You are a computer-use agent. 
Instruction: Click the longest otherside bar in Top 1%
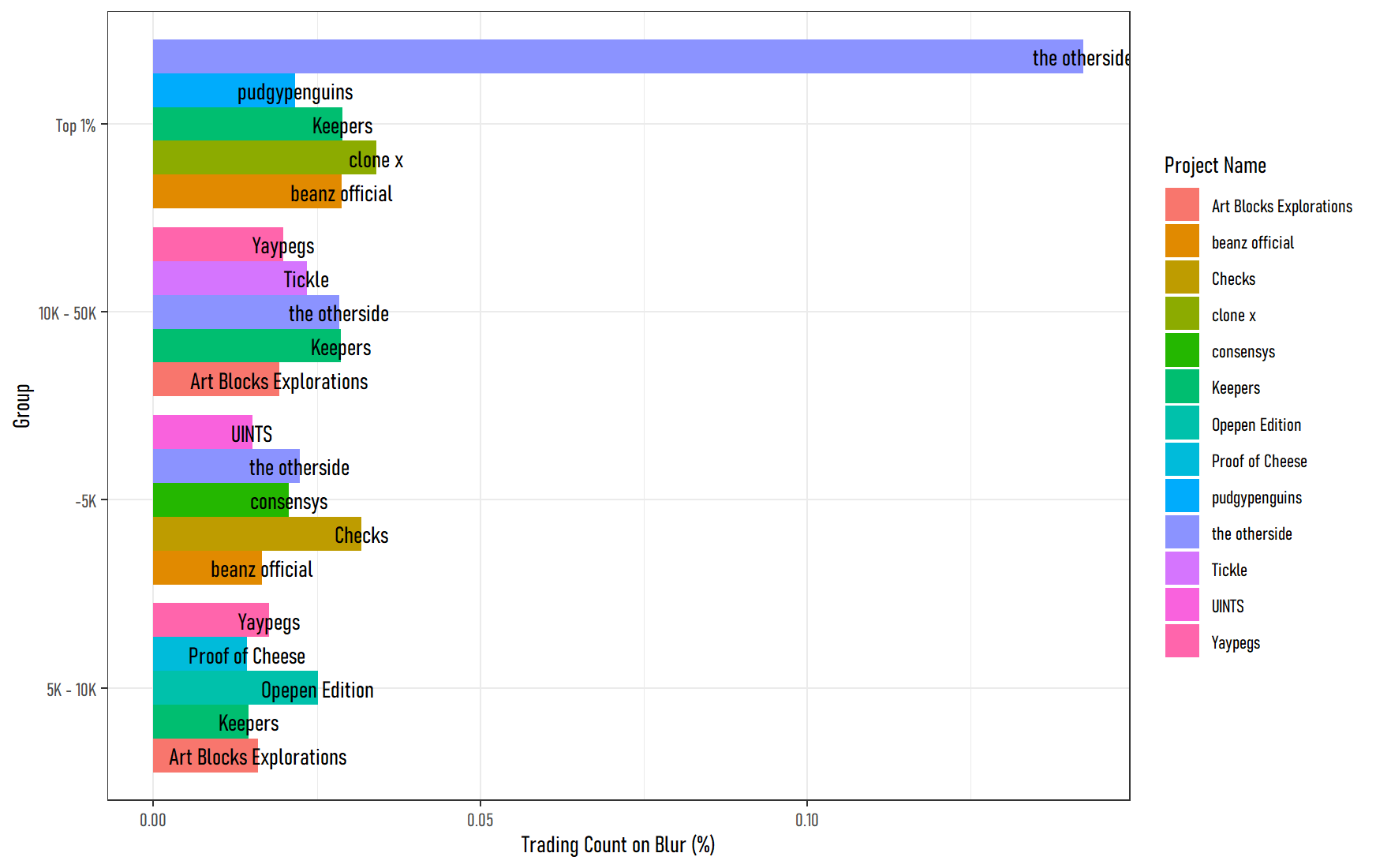615,57
